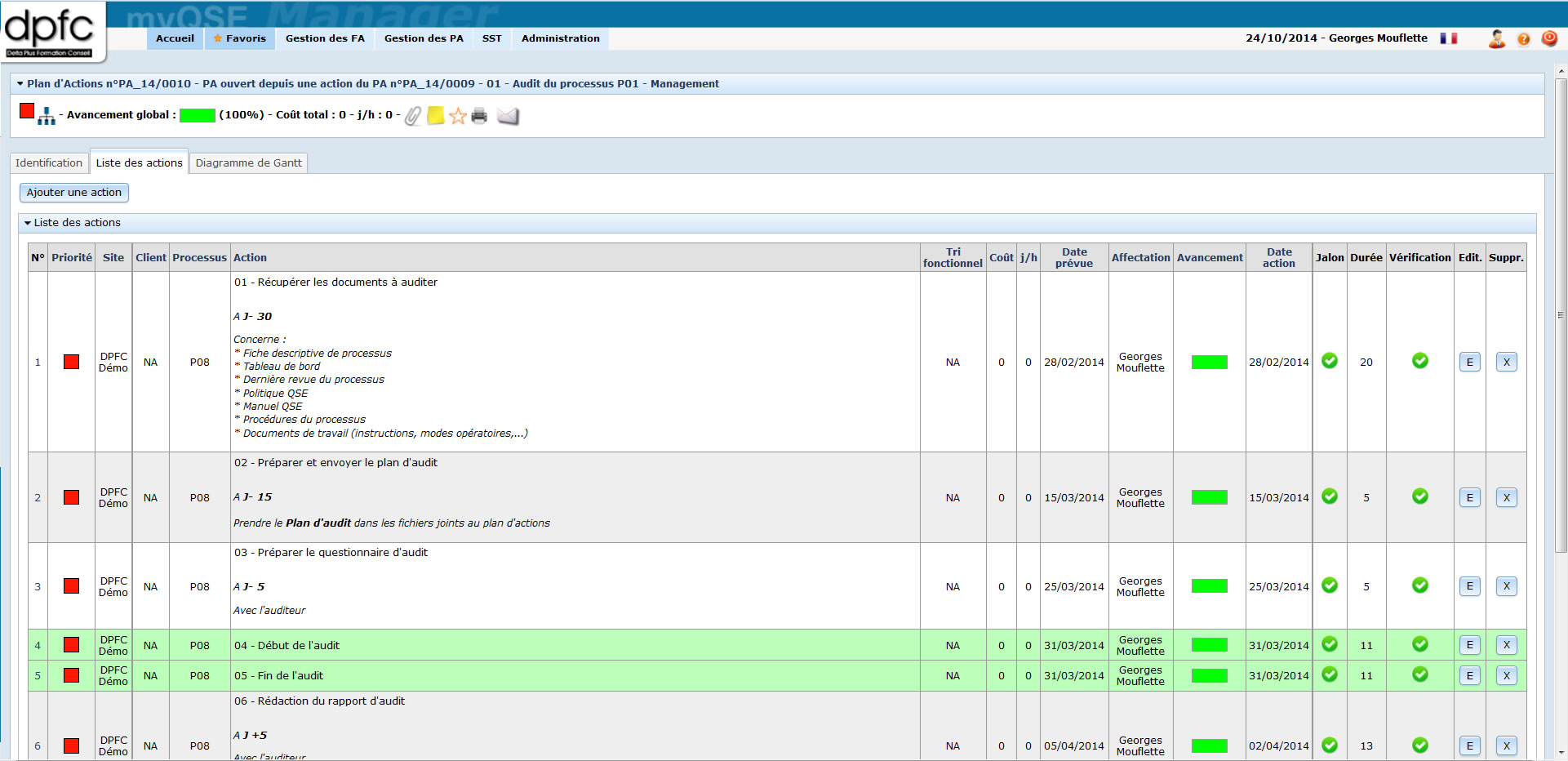The height and width of the screenshot is (761, 1568).
Task: Open the yellow sticky note icon
Action: click(436, 116)
